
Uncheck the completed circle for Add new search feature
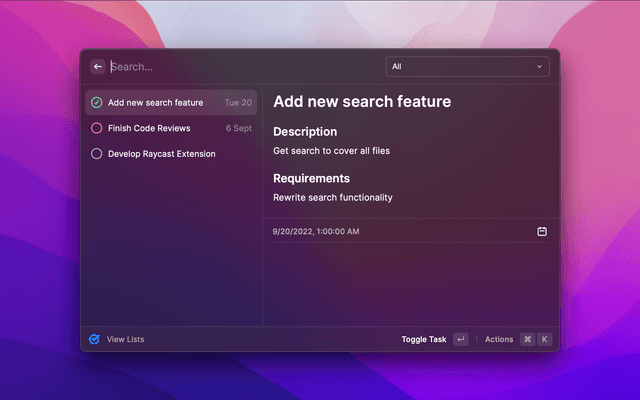pos(96,102)
